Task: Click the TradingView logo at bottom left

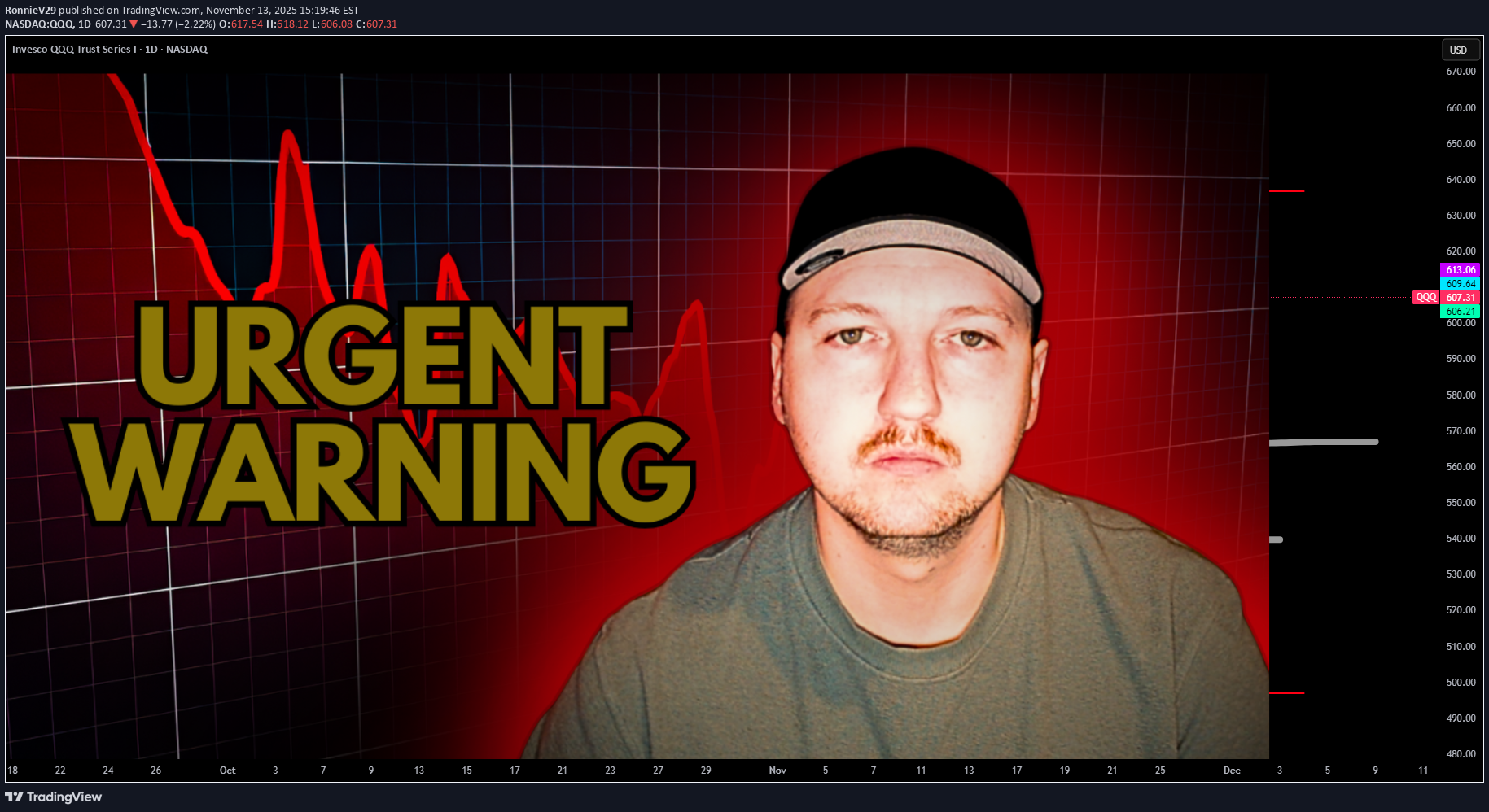Action: [54, 797]
